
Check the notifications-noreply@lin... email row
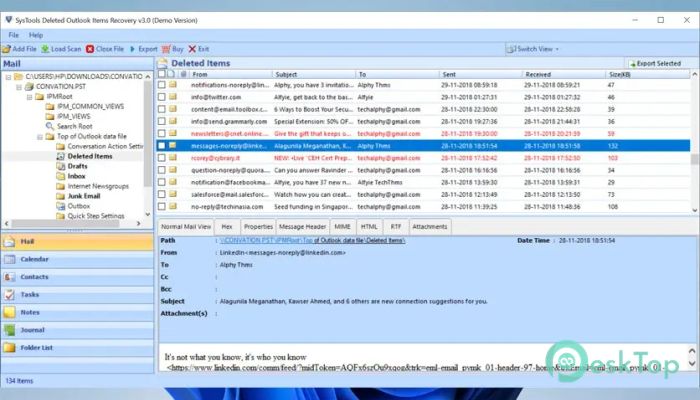pyautogui.click(x=162, y=85)
